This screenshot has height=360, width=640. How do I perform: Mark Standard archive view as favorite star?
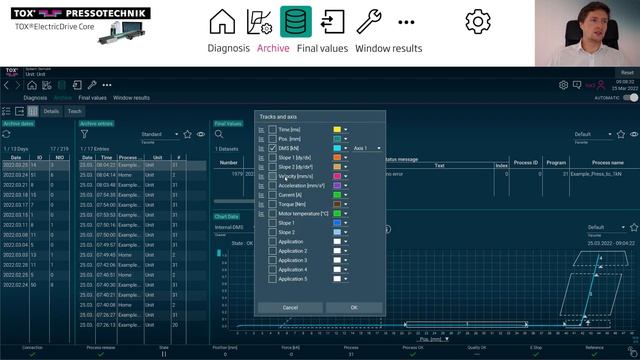[x=187, y=134]
